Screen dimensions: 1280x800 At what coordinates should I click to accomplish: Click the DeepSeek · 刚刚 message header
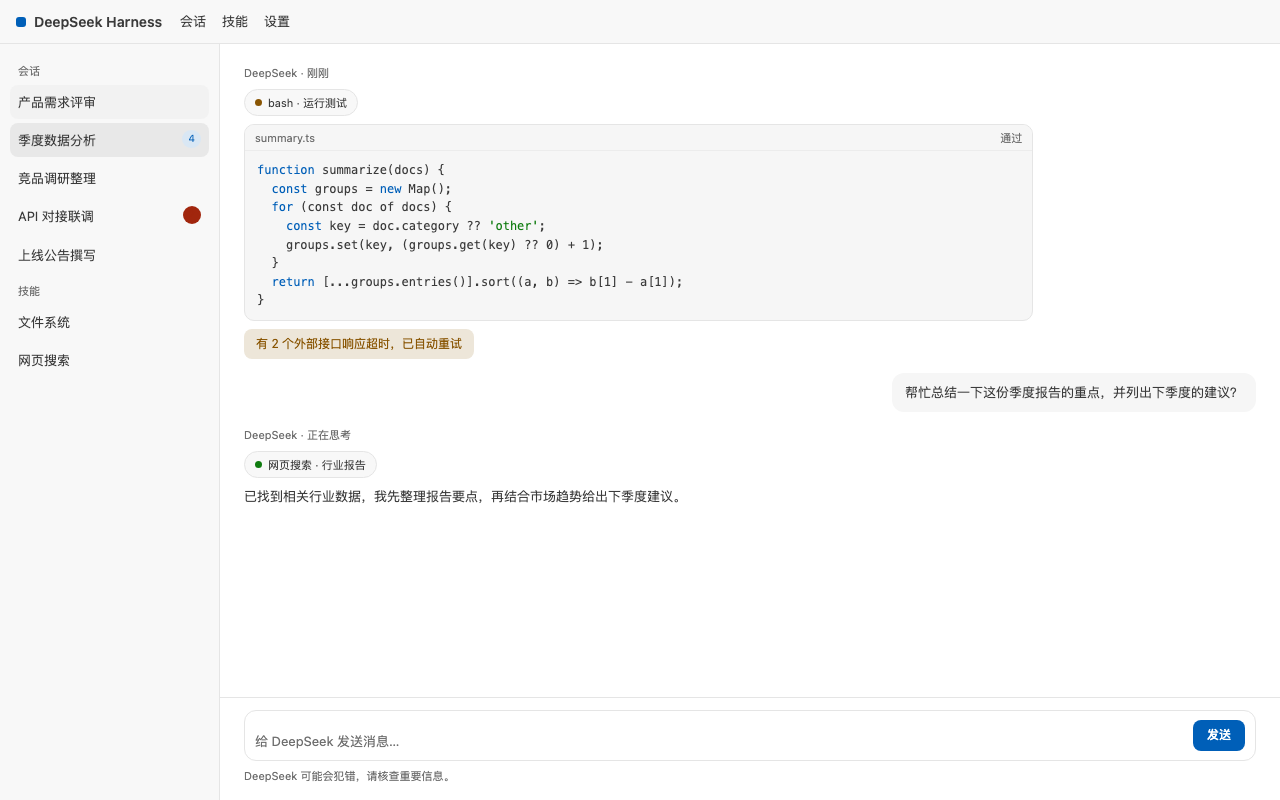click(x=286, y=73)
